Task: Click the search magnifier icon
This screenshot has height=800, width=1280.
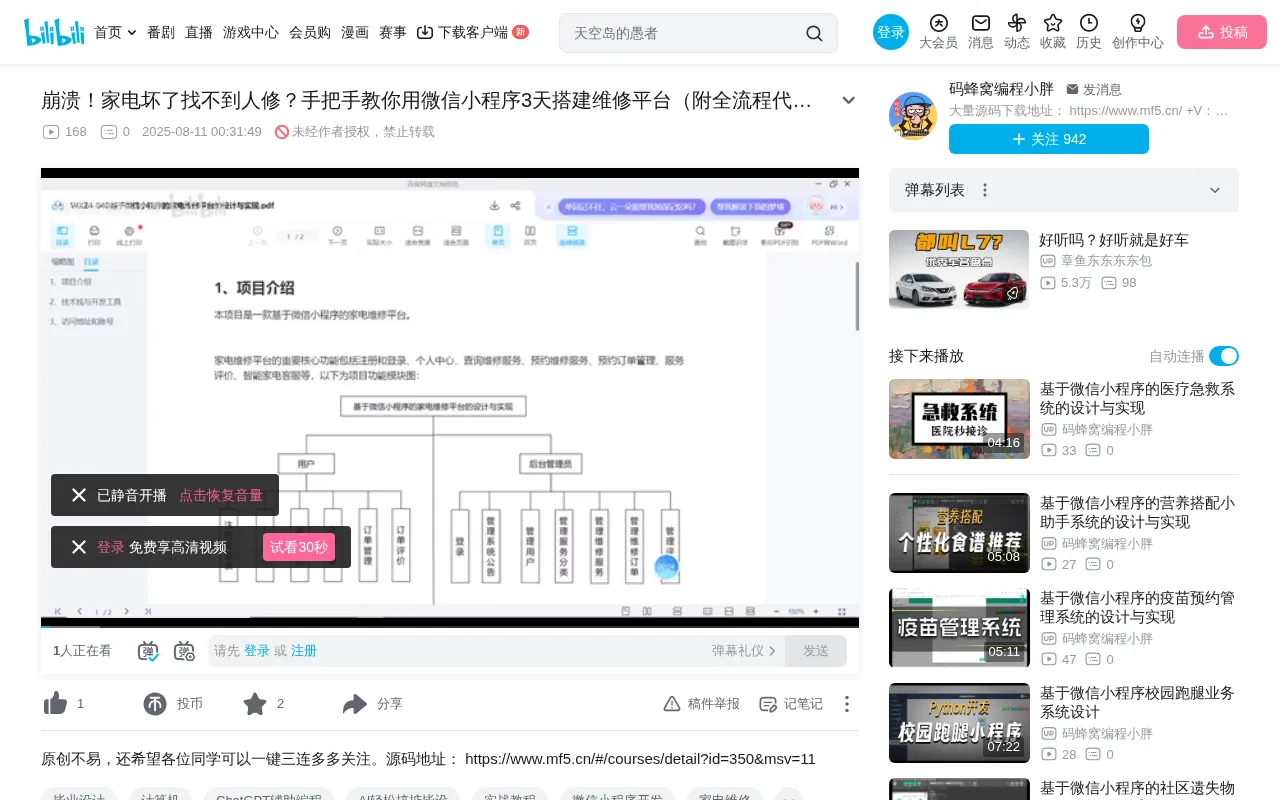Action: 814,33
